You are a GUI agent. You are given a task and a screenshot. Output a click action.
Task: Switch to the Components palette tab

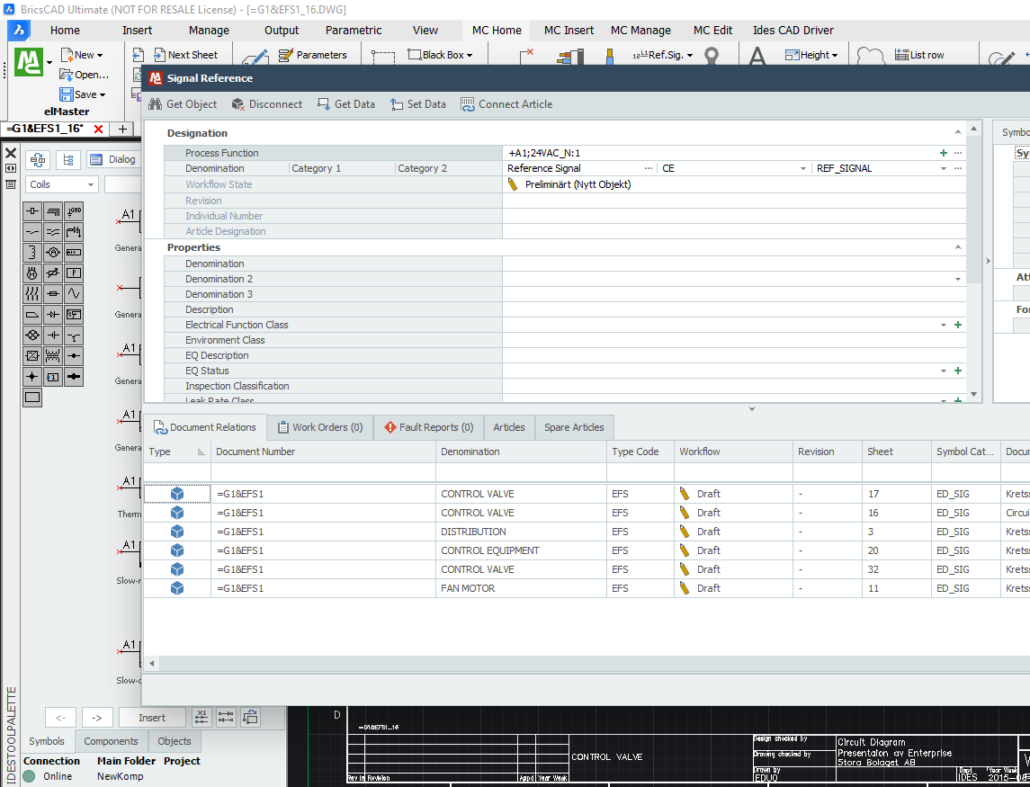coord(111,741)
